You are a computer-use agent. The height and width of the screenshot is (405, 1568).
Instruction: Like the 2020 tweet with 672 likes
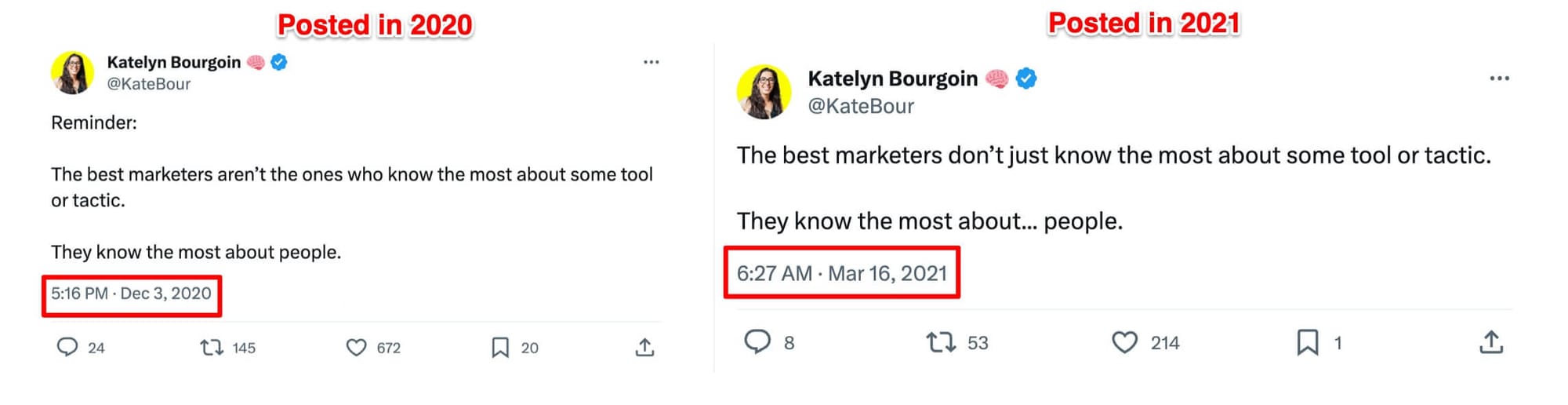click(356, 347)
